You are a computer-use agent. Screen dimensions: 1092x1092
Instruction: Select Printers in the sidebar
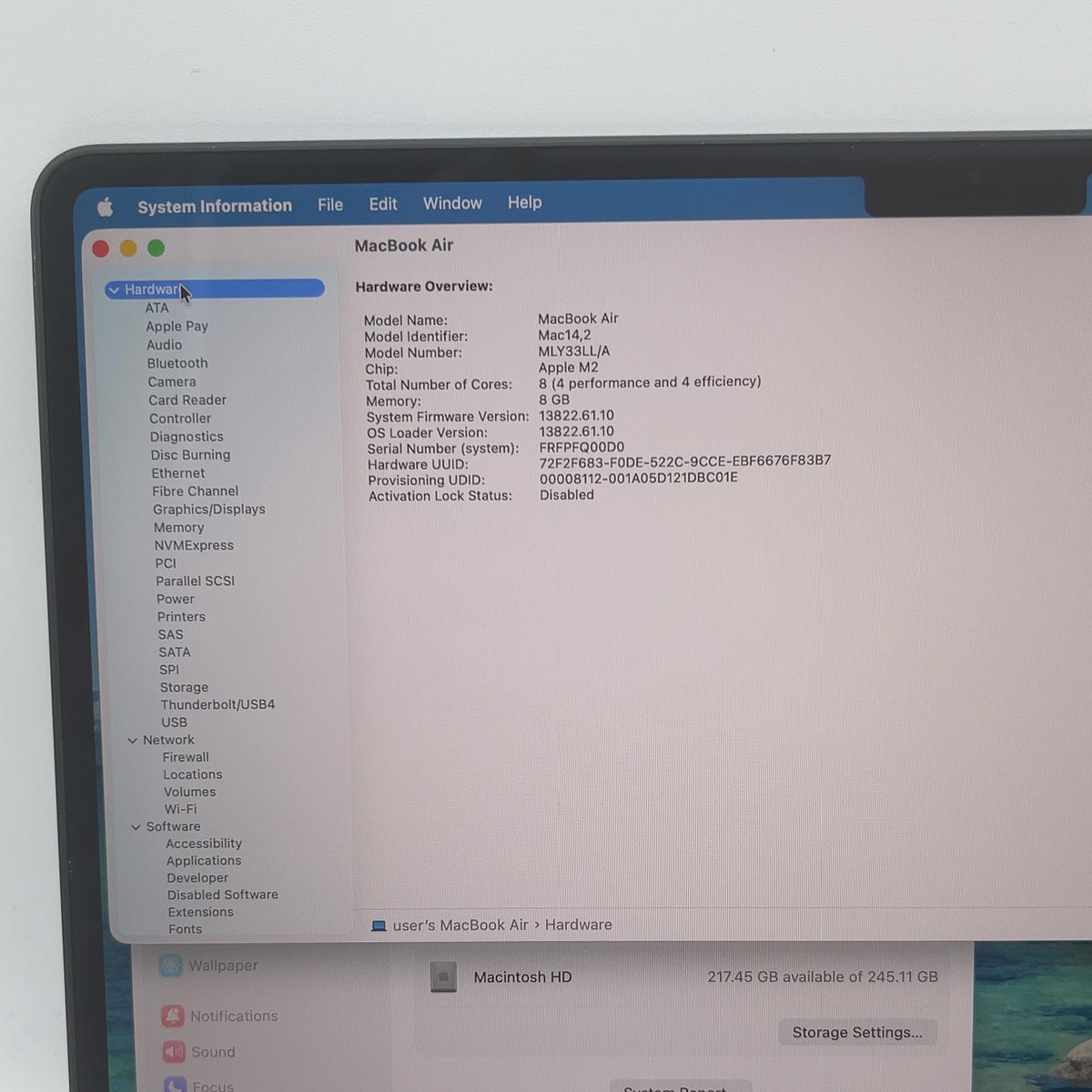[181, 617]
